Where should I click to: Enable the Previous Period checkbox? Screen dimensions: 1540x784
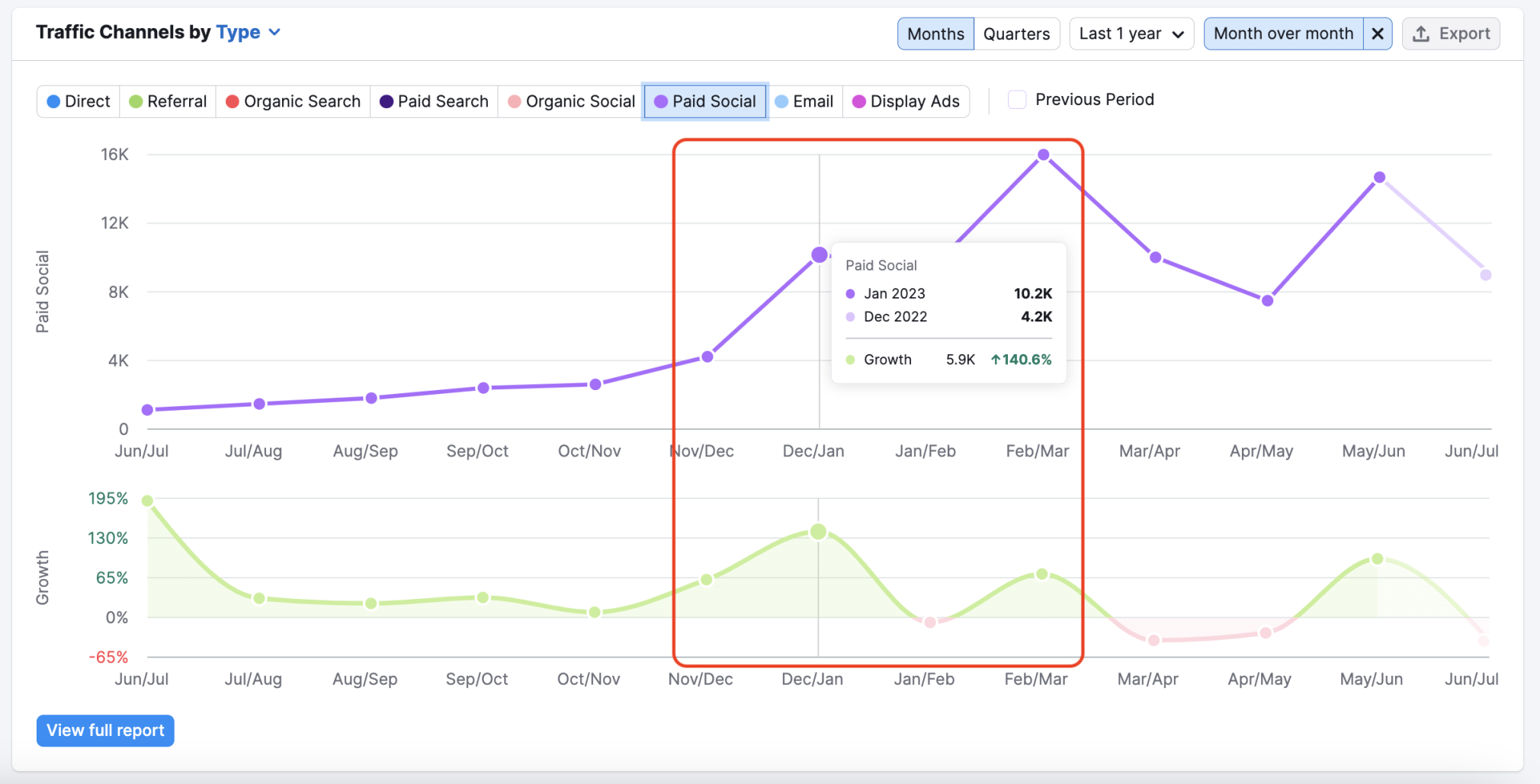point(1017,100)
